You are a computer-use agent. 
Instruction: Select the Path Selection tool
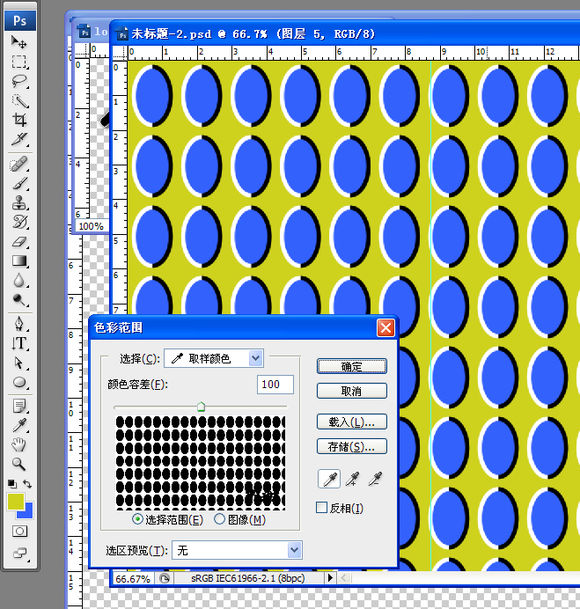point(19,363)
